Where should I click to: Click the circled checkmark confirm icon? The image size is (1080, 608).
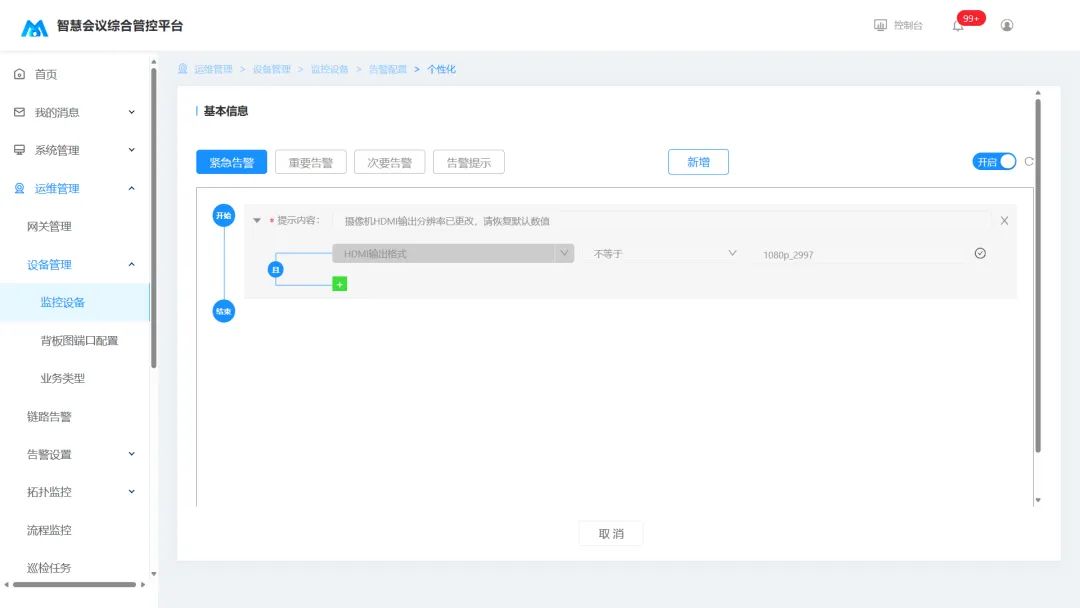click(980, 253)
